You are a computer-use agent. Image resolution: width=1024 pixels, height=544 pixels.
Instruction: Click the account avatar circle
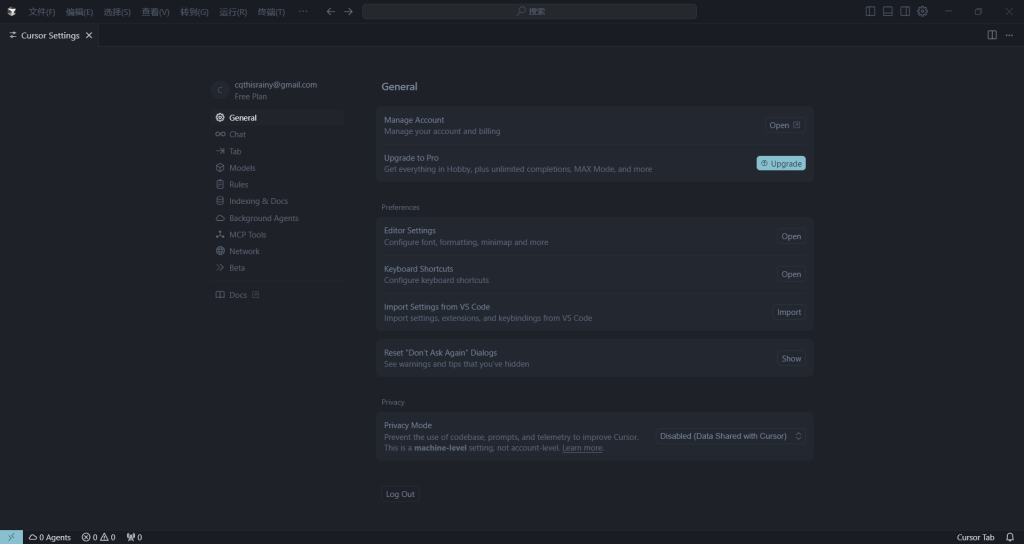220,90
